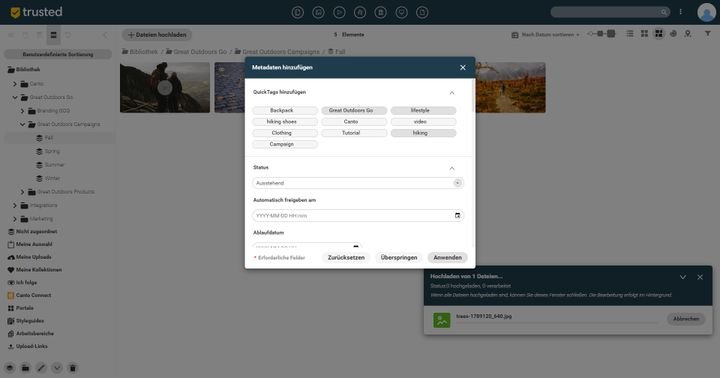The height and width of the screenshot is (378, 720).
Task: Switch to mosaic view layout
Action: tap(659, 34)
